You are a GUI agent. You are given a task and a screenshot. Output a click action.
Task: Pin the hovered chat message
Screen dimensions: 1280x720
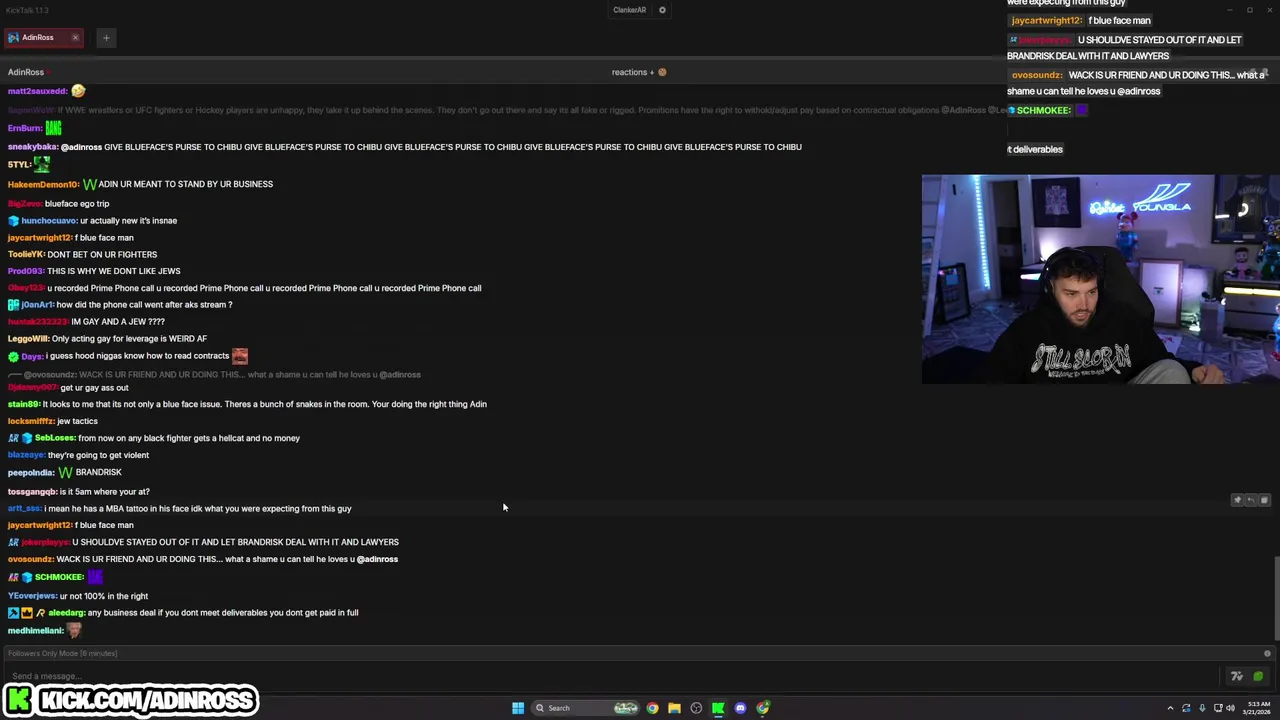tap(1237, 500)
